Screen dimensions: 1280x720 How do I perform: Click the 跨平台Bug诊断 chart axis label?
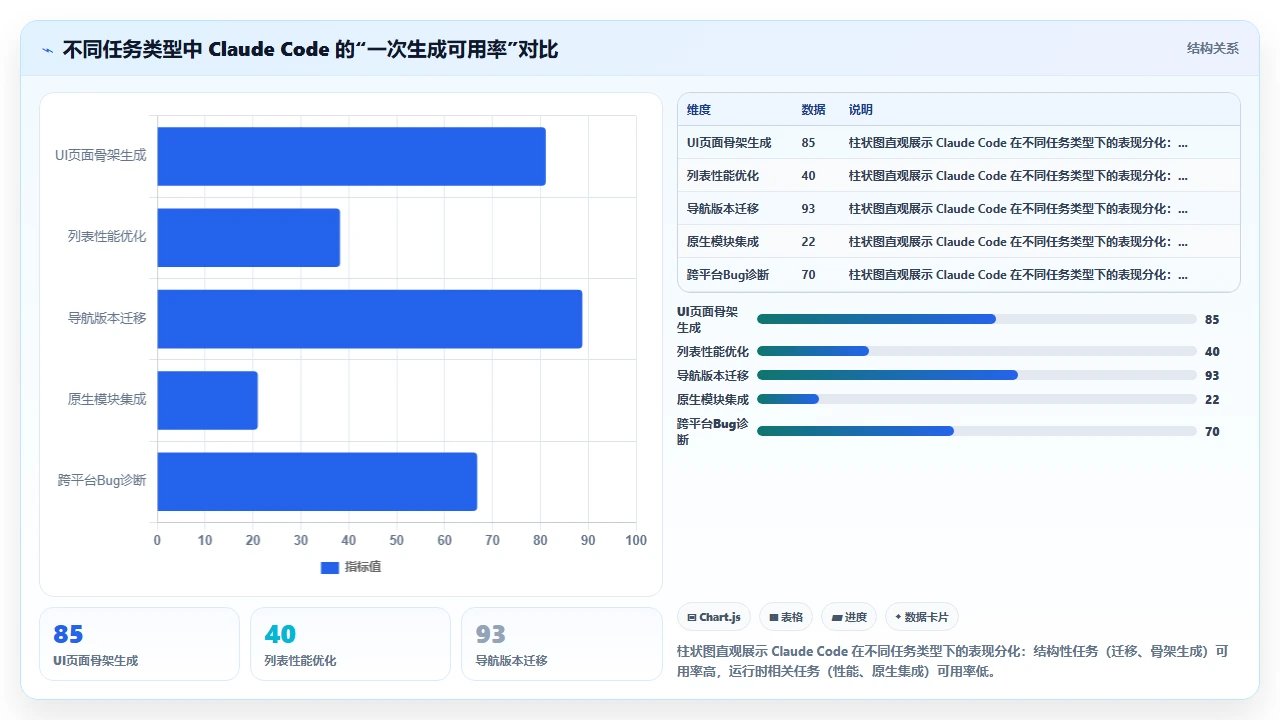[x=102, y=481]
